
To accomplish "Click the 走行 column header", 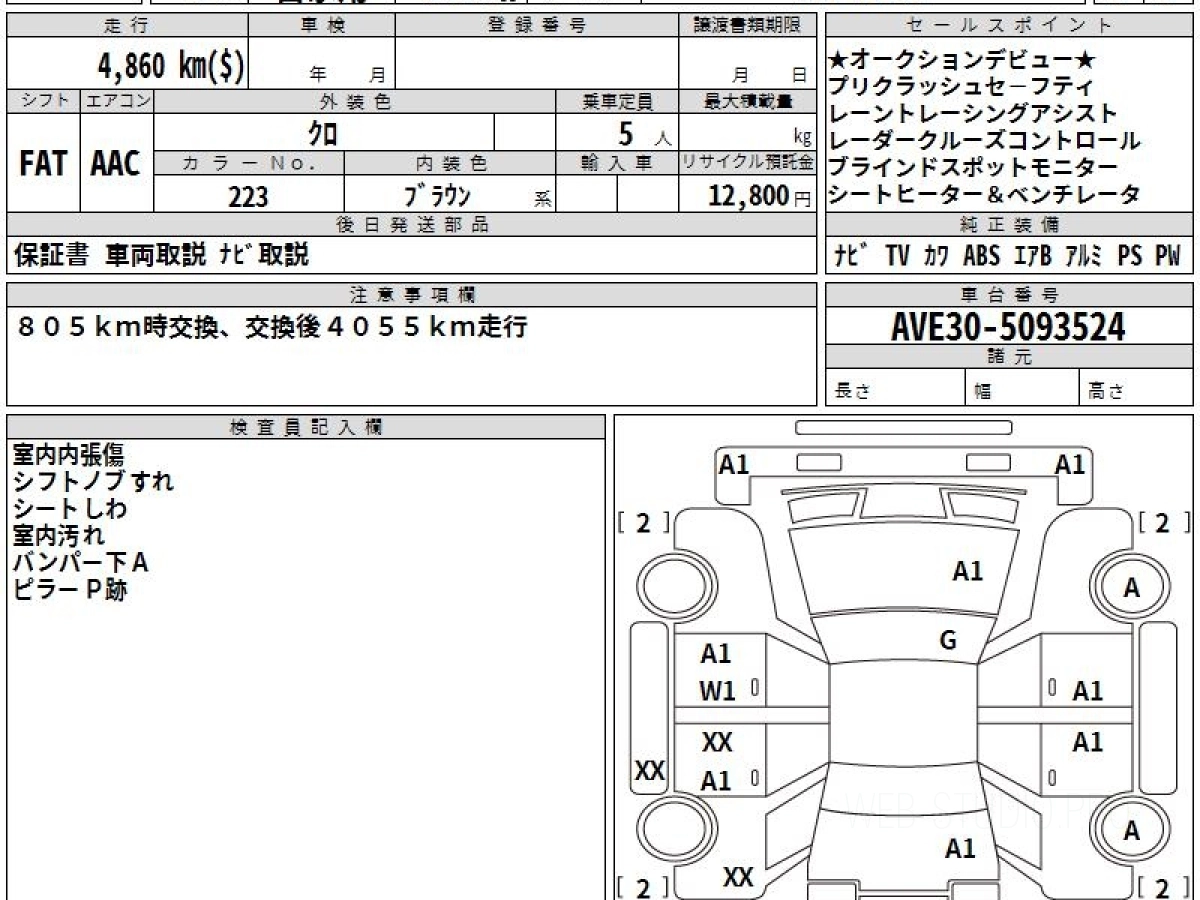I will pyautogui.click(x=126, y=26).
